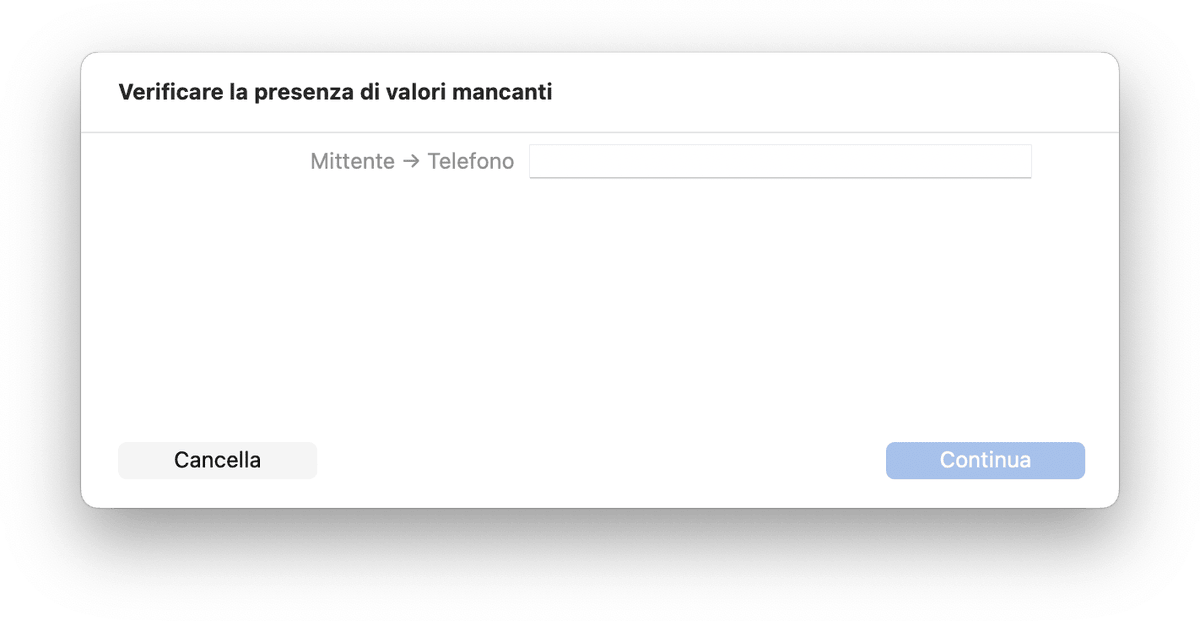Confirm missing values with Continua
1200x621 pixels.
click(985, 461)
